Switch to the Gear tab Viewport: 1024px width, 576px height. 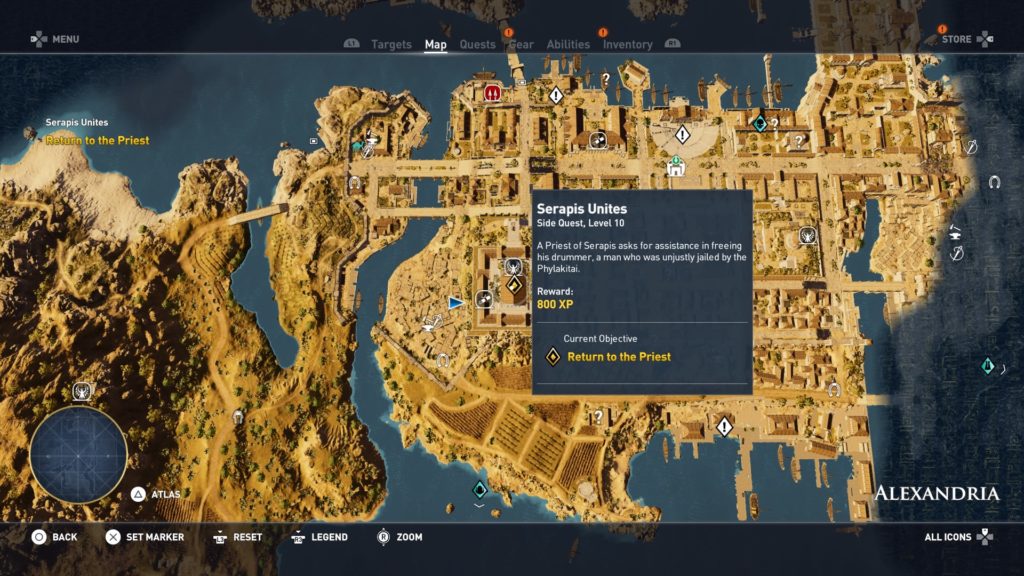coord(521,44)
